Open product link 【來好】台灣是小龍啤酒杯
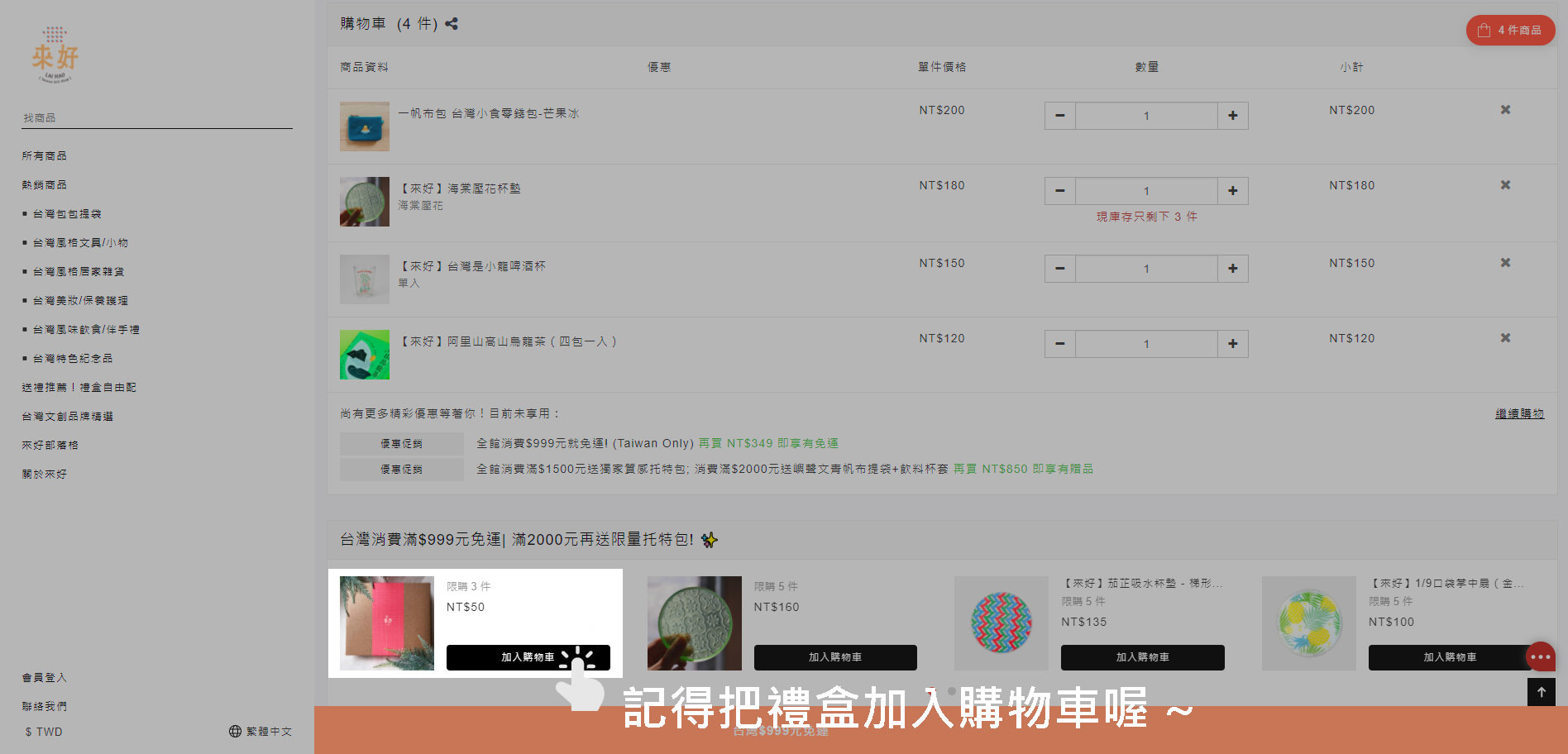 (472, 266)
